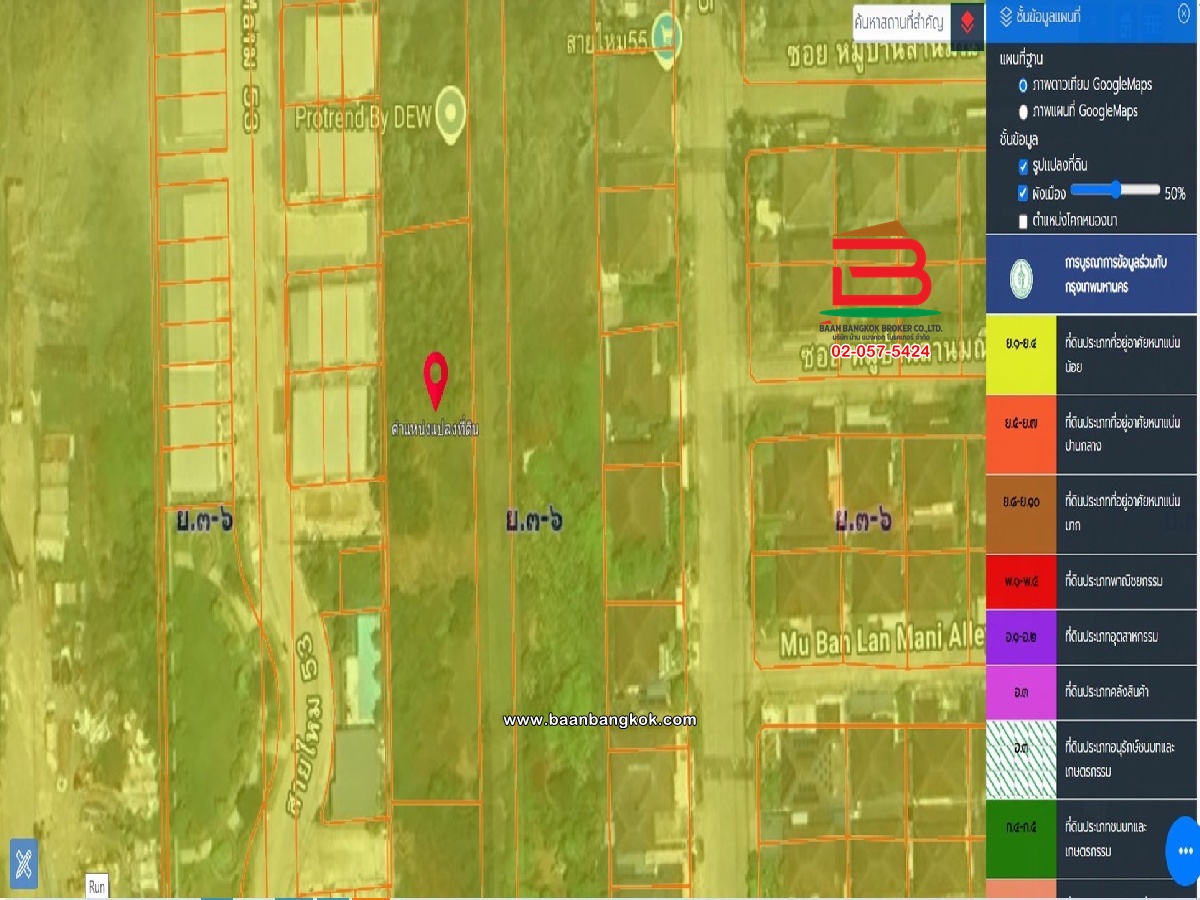The height and width of the screenshot is (900, 1200).
Task: Click the Run tooltip label at bottom left
Action: pyautogui.click(x=96, y=886)
